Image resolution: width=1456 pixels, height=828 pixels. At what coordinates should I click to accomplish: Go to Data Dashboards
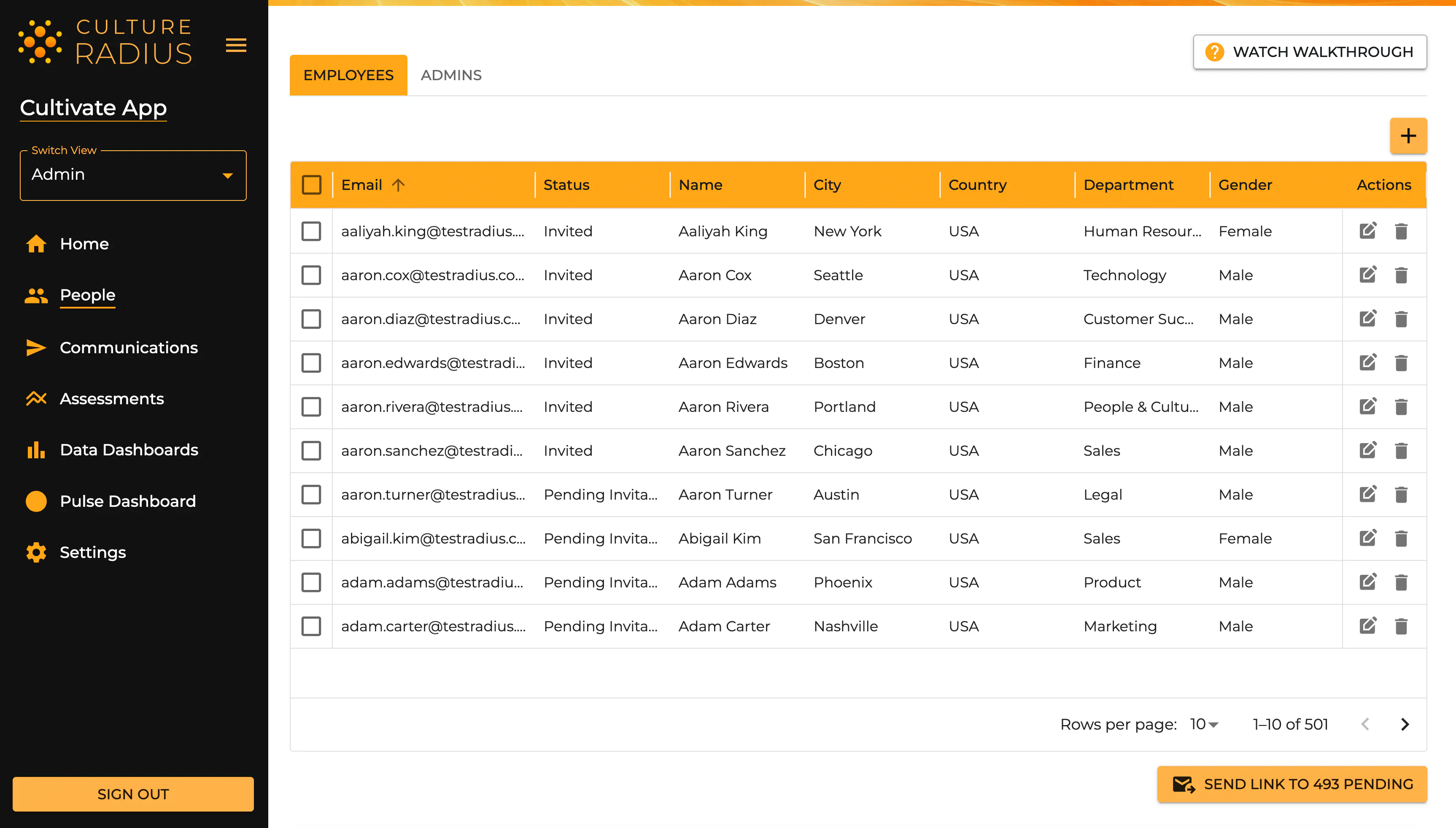coord(129,450)
